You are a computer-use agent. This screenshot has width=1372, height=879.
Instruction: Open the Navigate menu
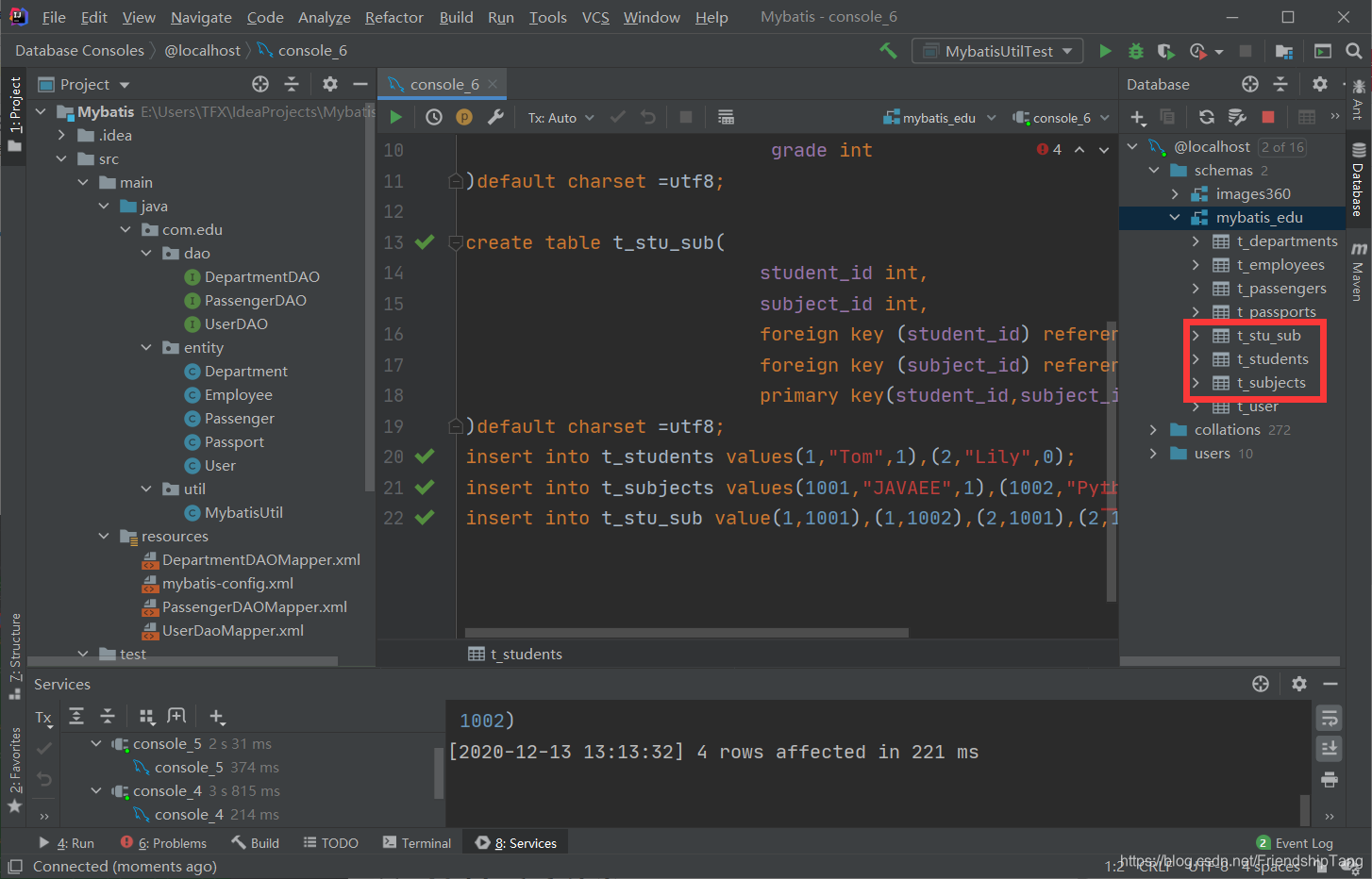[x=201, y=17]
